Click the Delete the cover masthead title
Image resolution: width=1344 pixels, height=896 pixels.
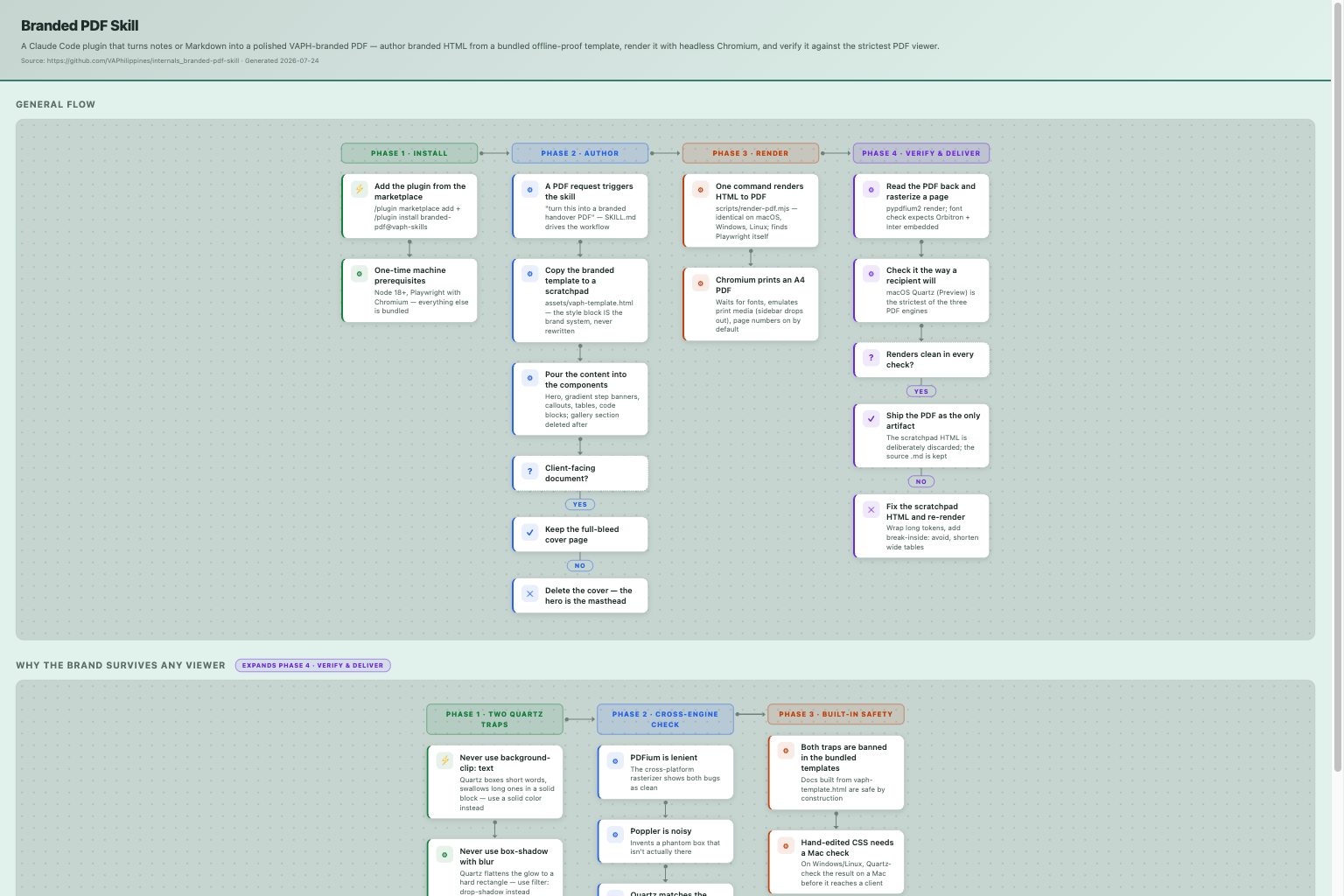tap(588, 596)
